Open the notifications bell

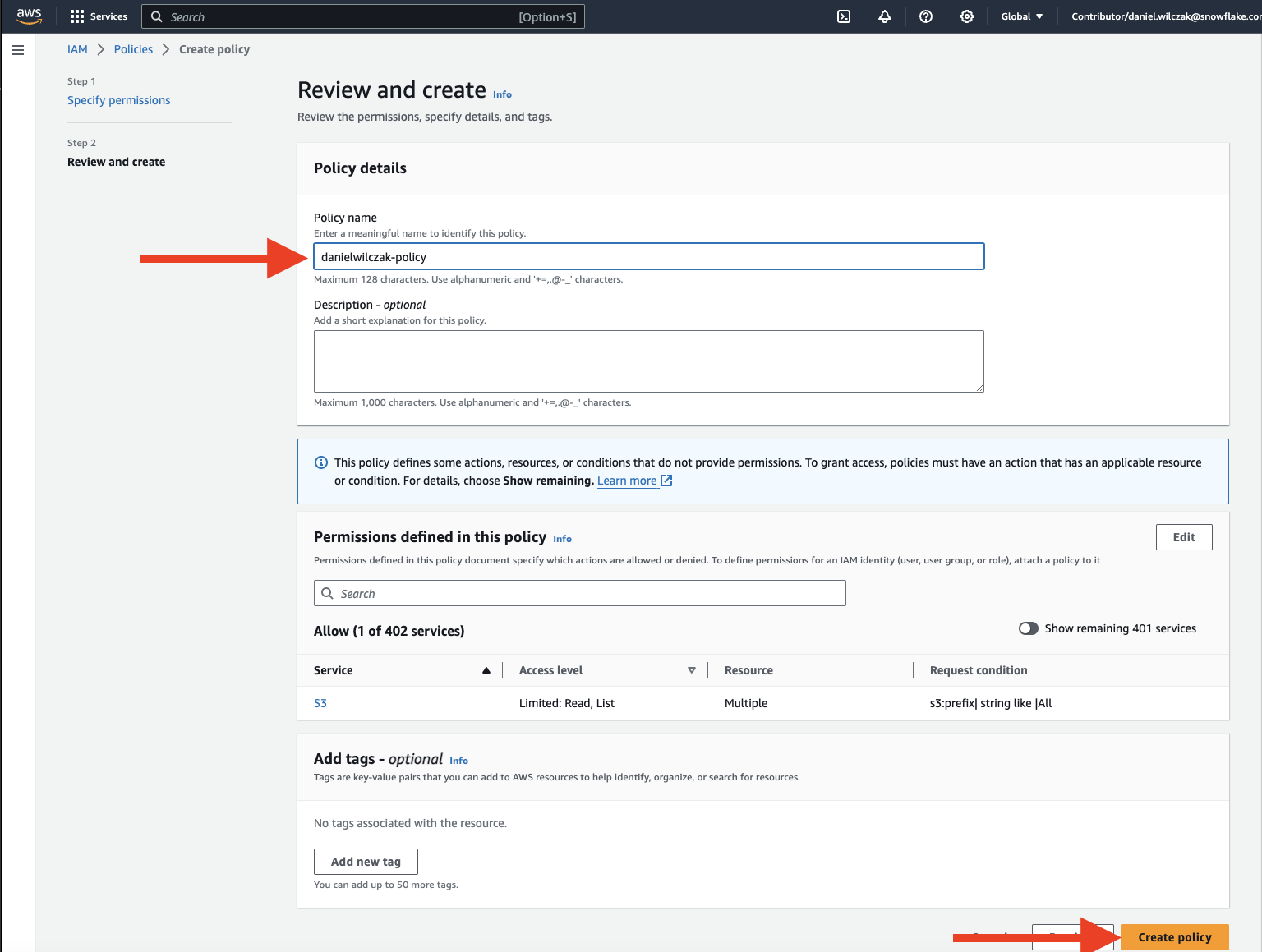[885, 16]
